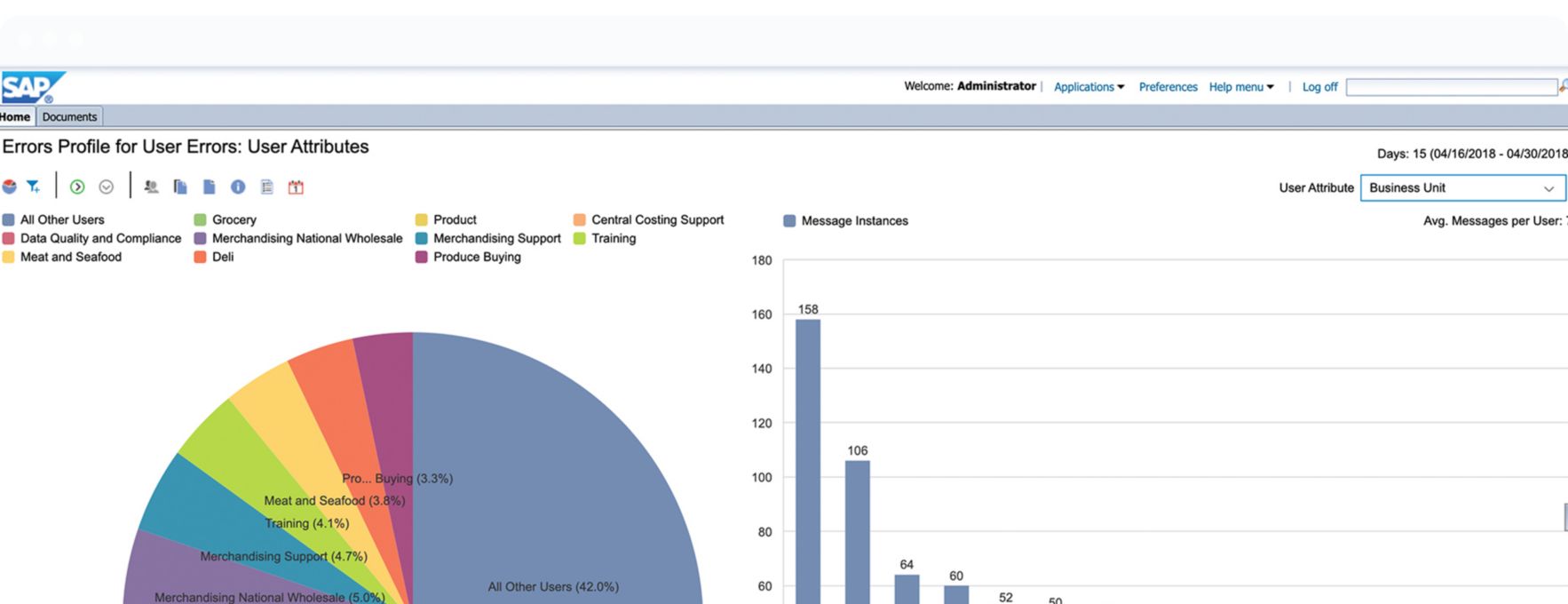Click the gray down-chevron circle icon
The height and width of the screenshot is (604, 1568).
(107, 187)
